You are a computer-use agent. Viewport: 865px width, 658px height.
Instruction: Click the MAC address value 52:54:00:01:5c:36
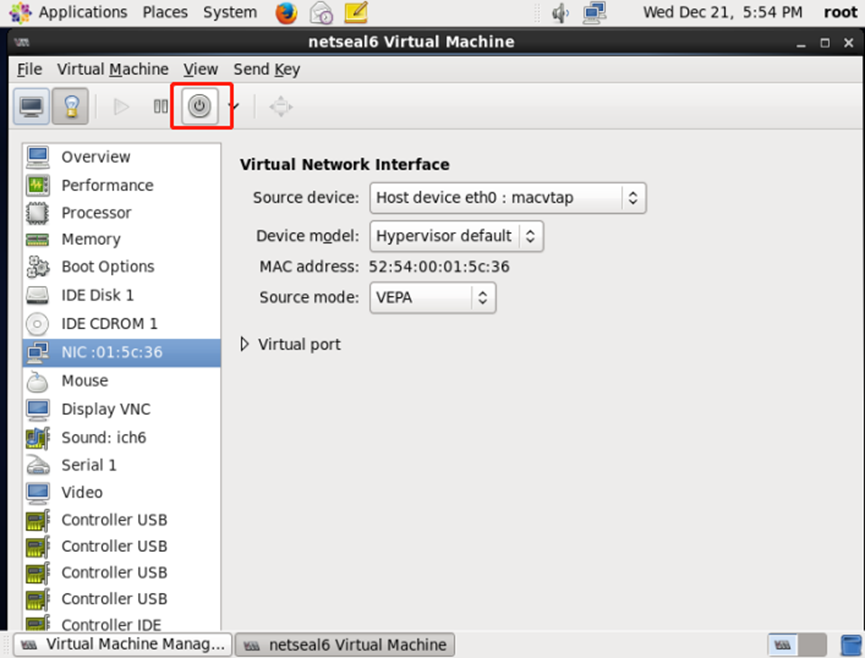click(439, 266)
